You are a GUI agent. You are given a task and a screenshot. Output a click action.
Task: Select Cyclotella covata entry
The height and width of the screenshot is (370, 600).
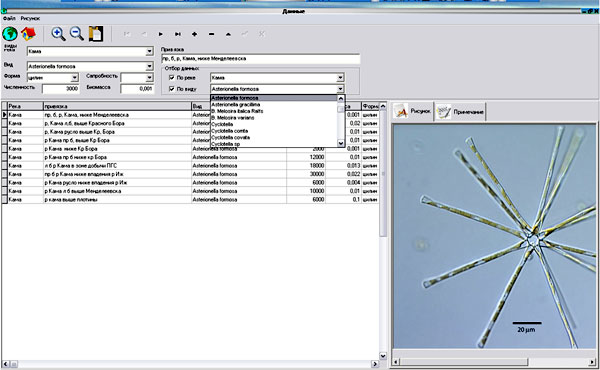[231, 137]
